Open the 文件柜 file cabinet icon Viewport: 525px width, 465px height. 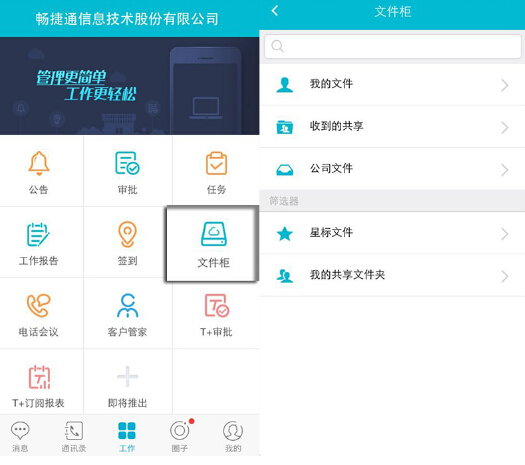214,234
